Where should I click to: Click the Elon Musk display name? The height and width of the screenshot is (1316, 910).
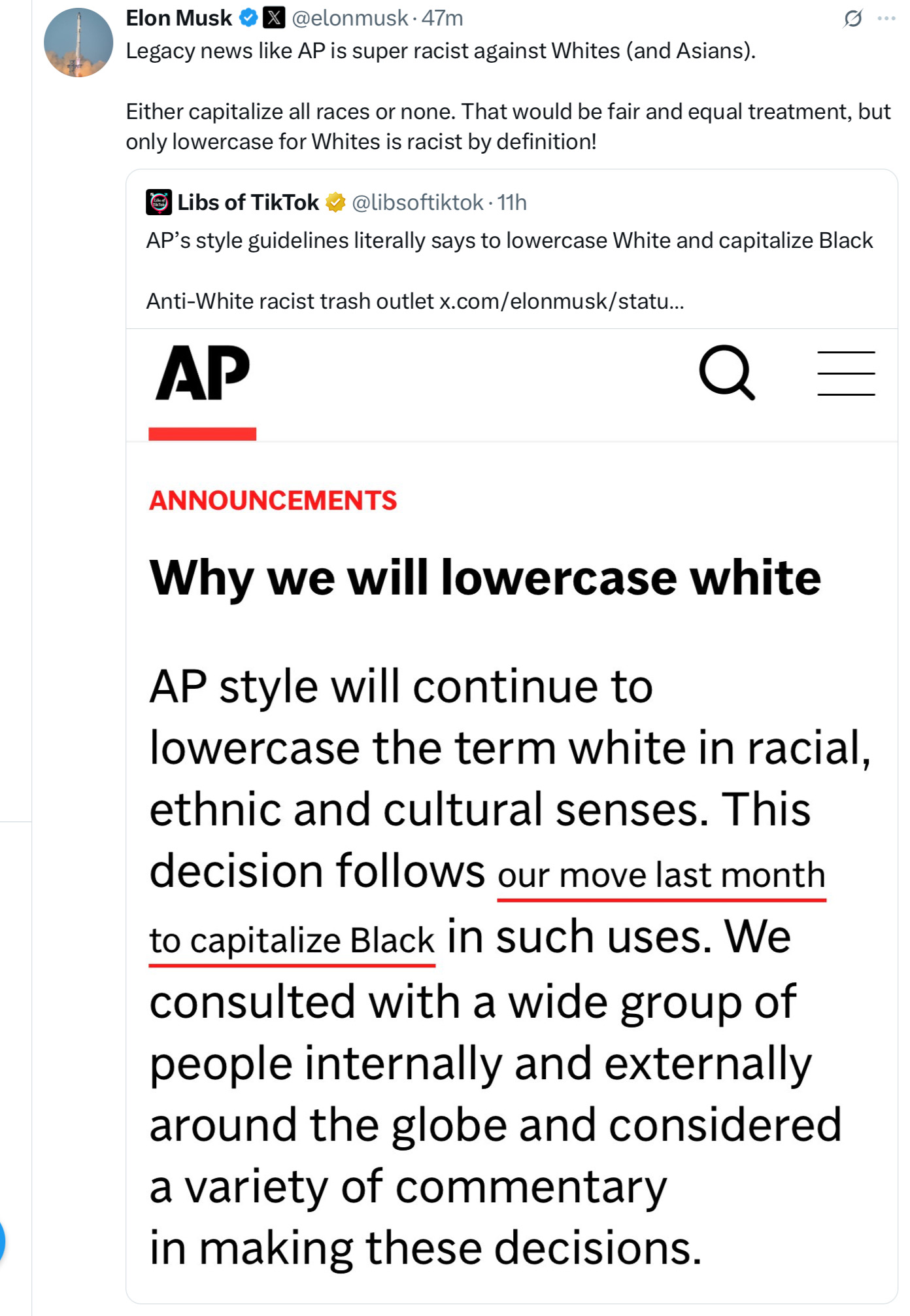[179, 18]
